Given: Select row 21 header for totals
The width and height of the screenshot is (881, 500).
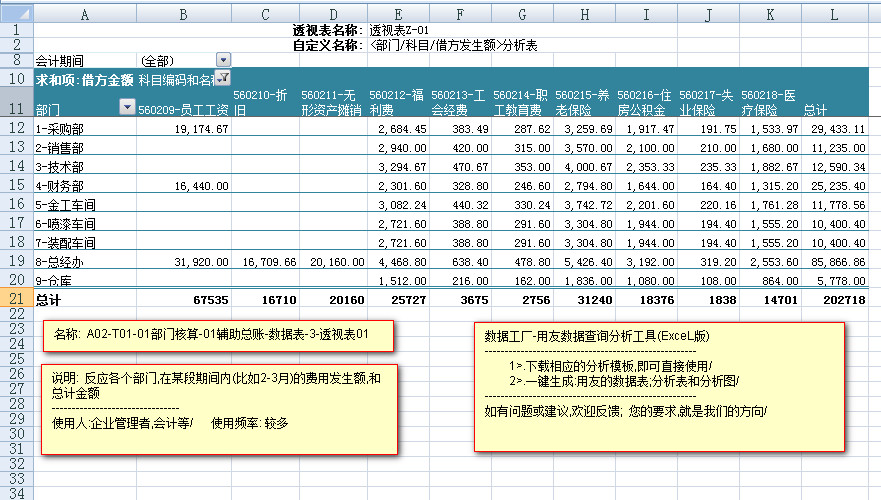Looking at the screenshot, I should click(x=16, y=299).
